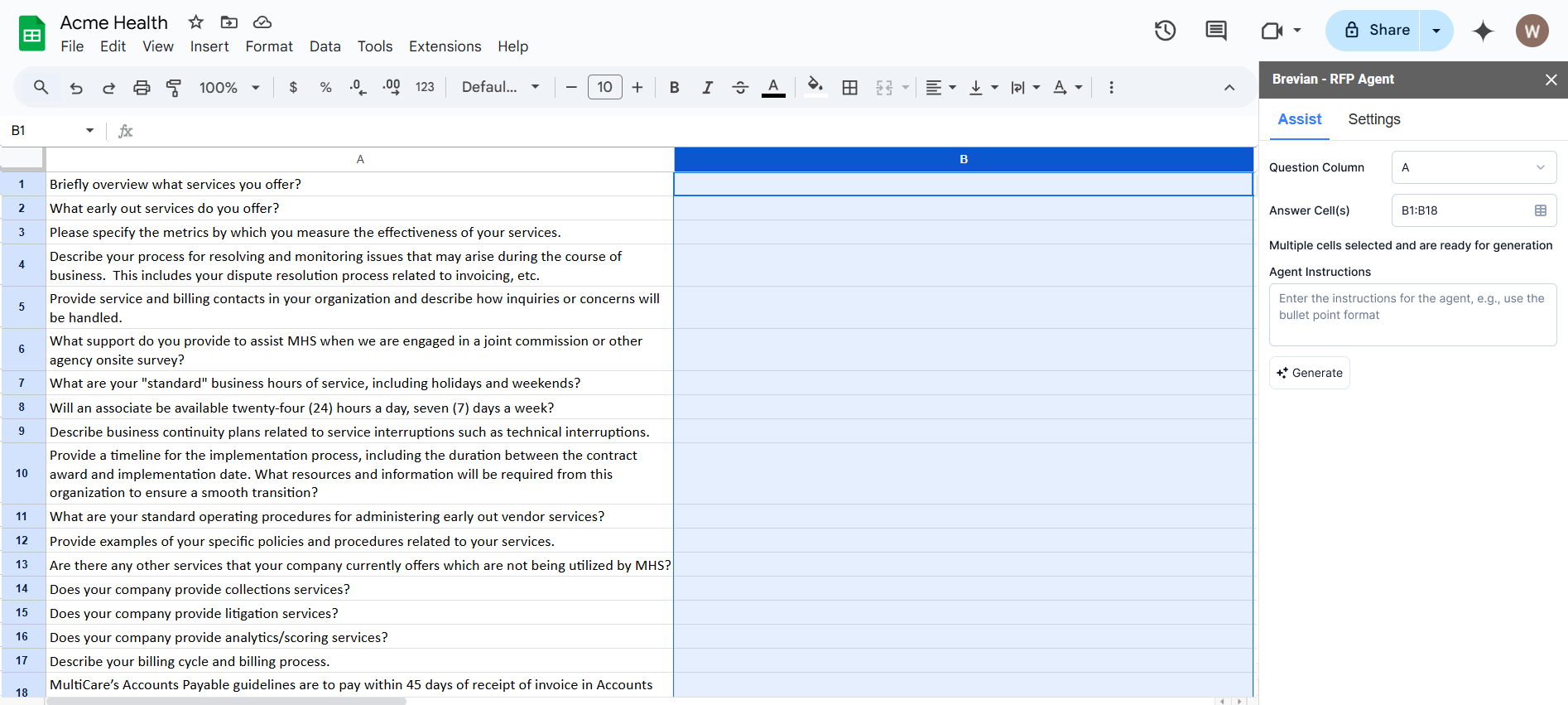This screenshot has width=1568, height=705.
Task: Toggle italic formatting
Action: click(707, 87)
